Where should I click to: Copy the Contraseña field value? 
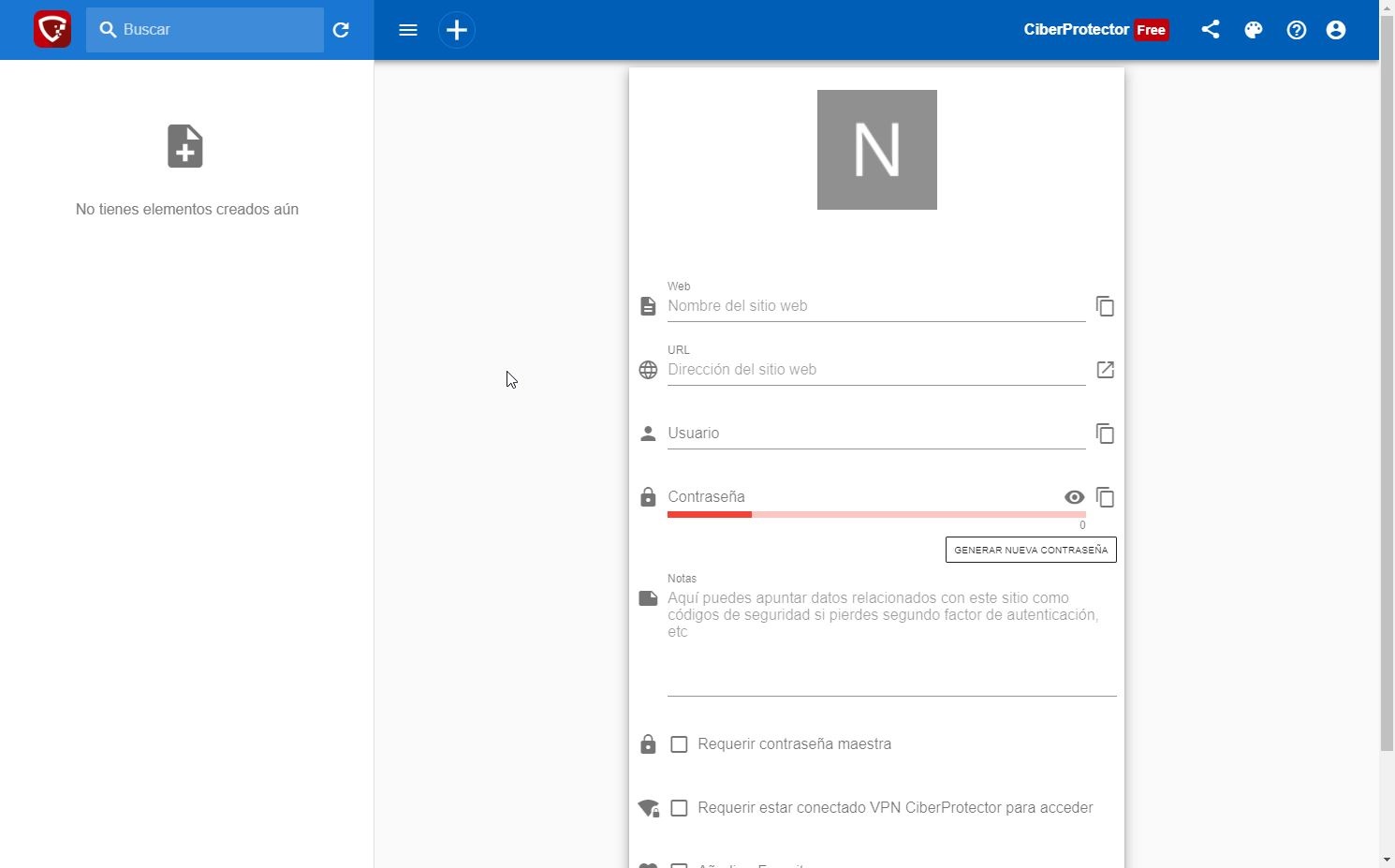tap(1105, 497)
